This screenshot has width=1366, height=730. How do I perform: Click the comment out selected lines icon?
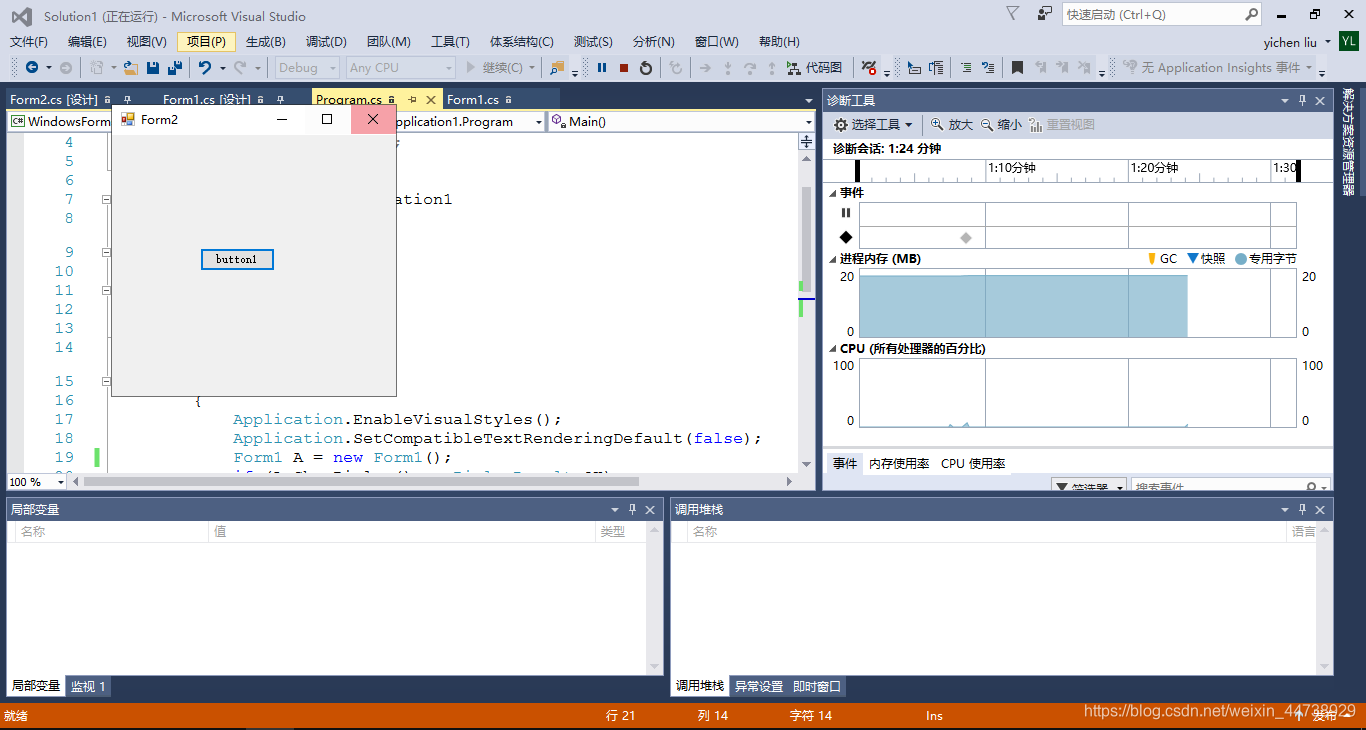(x=966, y=67)
